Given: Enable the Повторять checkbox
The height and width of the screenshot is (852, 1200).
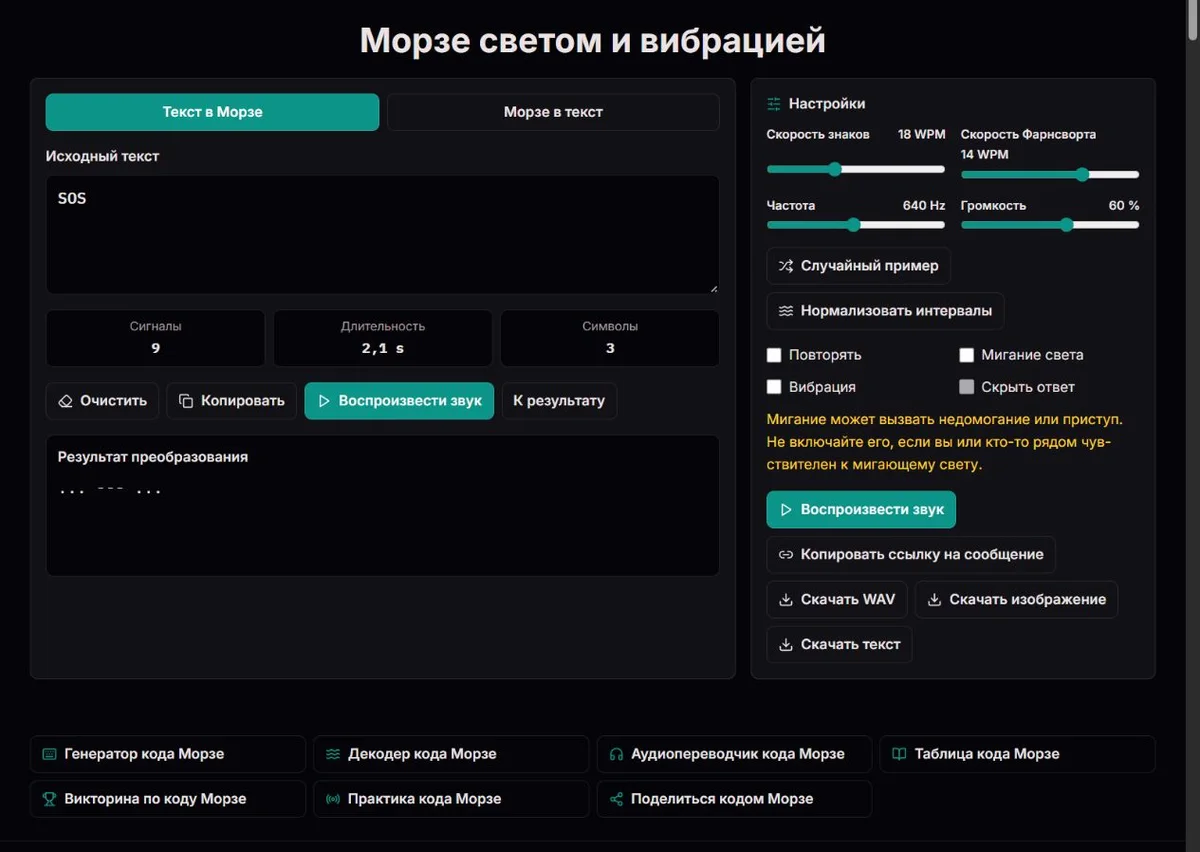Looking at the screenshot, I should pos(774,355).
